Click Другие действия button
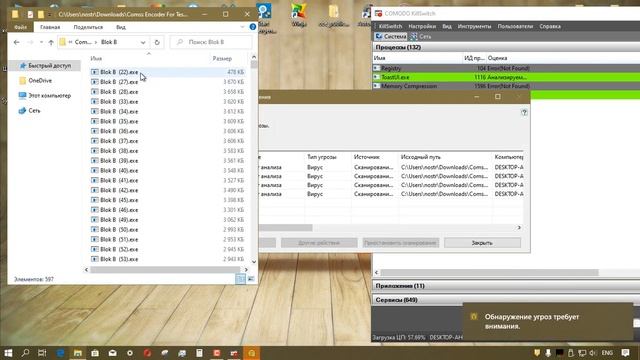The height and width of the screenshot is (360, 640). (x=319, y=243)
